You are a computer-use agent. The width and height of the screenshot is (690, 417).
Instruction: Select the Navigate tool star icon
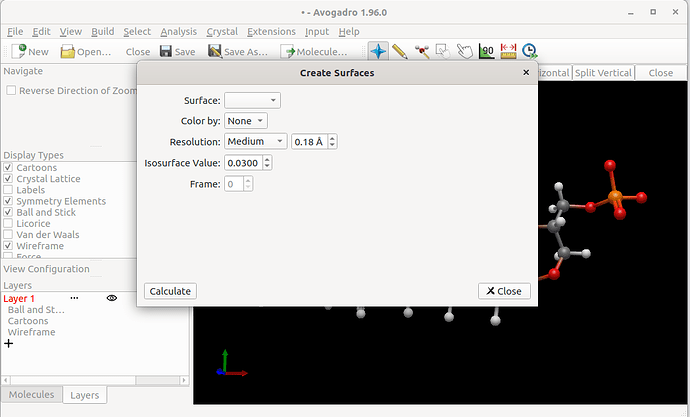point(378,51)
